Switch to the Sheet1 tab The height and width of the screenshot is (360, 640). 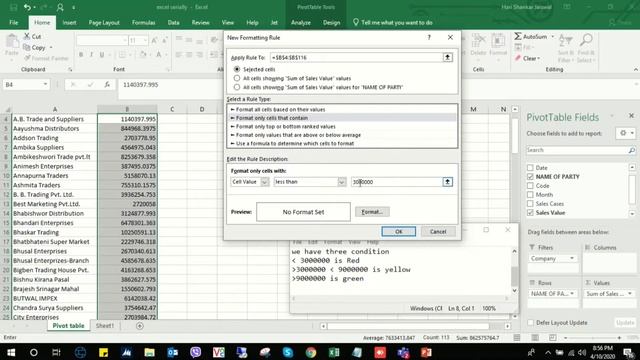pos(105,326)
